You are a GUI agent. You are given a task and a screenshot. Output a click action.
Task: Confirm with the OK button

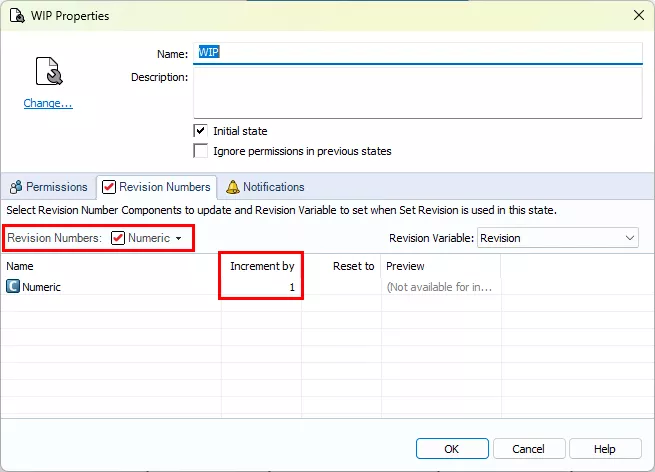[452, 449]
